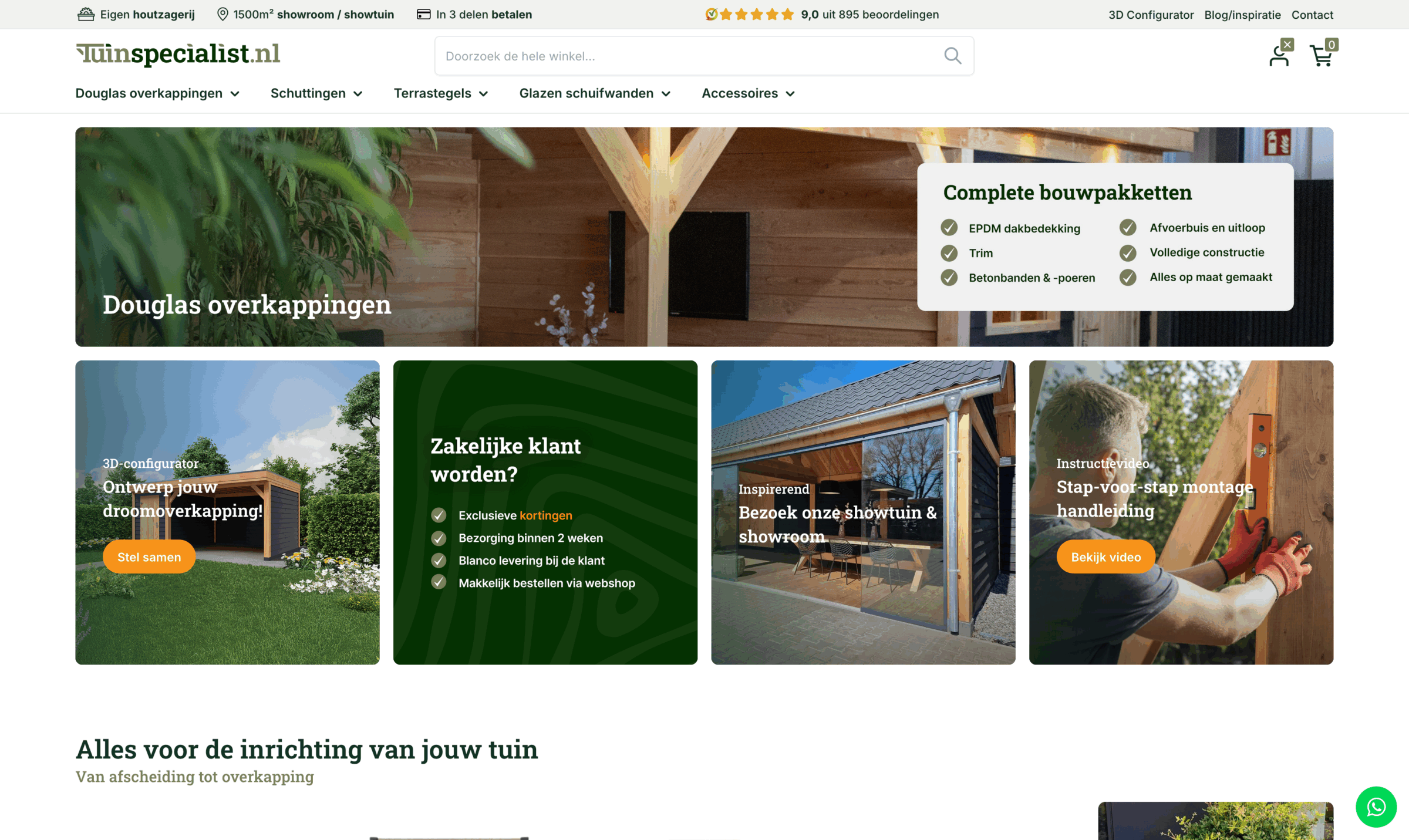
Task: Expand the Schuttingen dropdown chevron
Action: (x=358, y=94)
